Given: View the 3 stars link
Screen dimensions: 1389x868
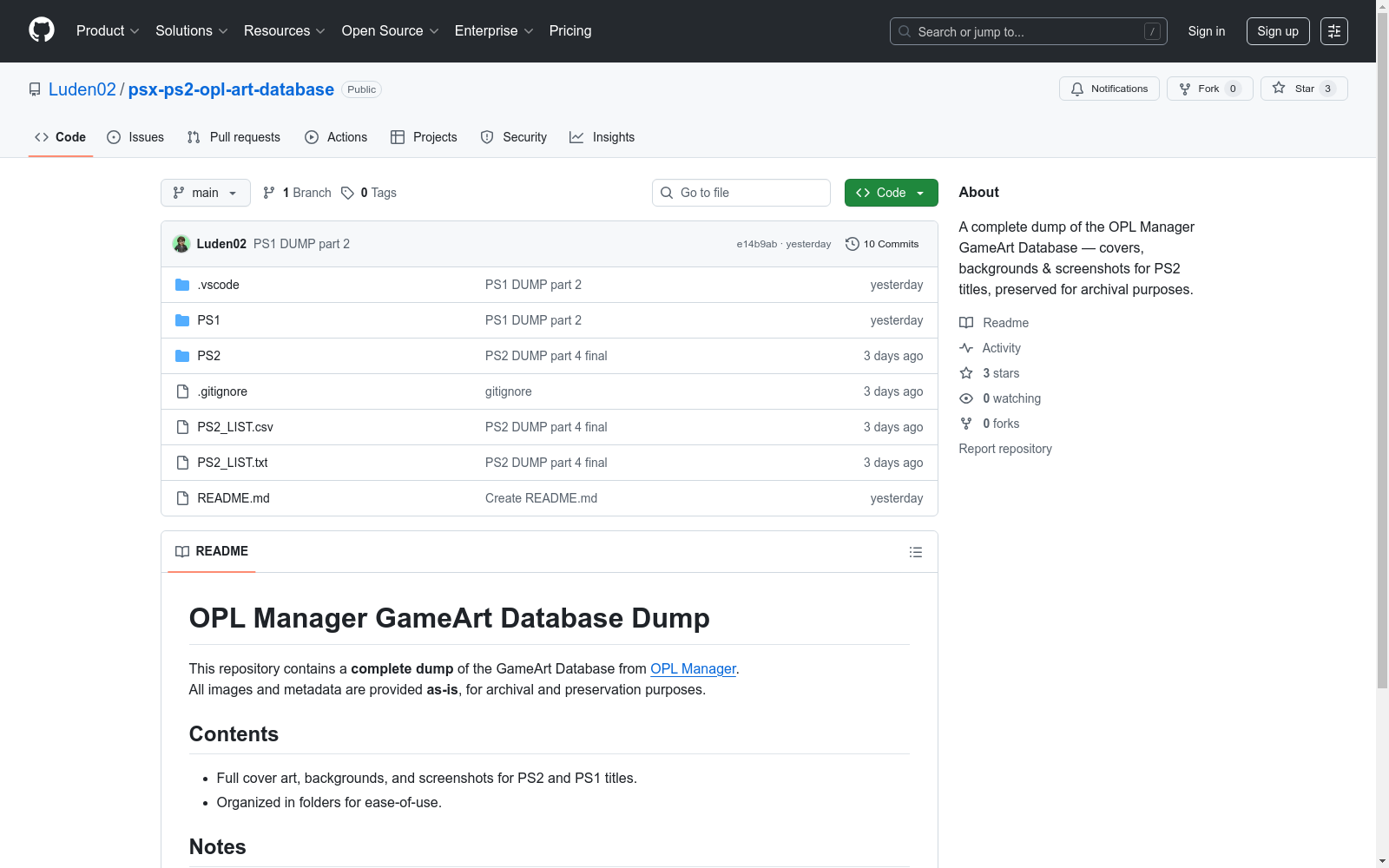Looking at the screenshot, I should pos(990,373).
